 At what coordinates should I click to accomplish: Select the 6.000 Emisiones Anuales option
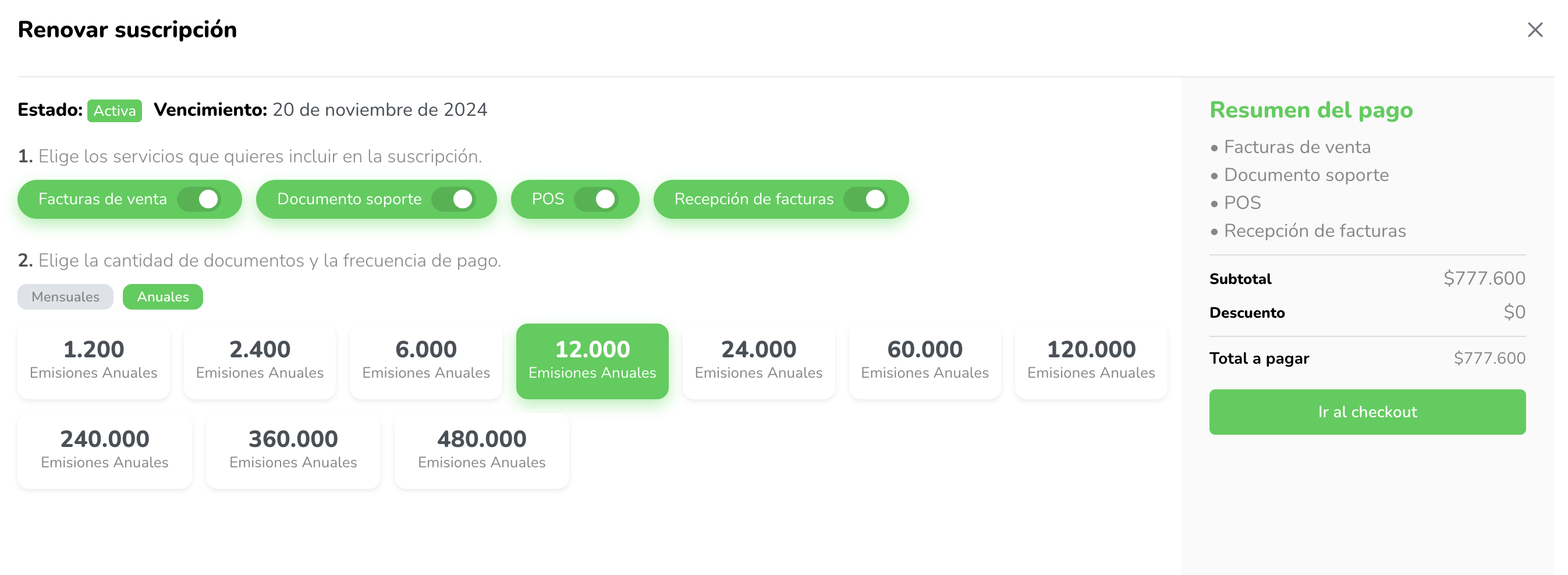click(426, 361)
